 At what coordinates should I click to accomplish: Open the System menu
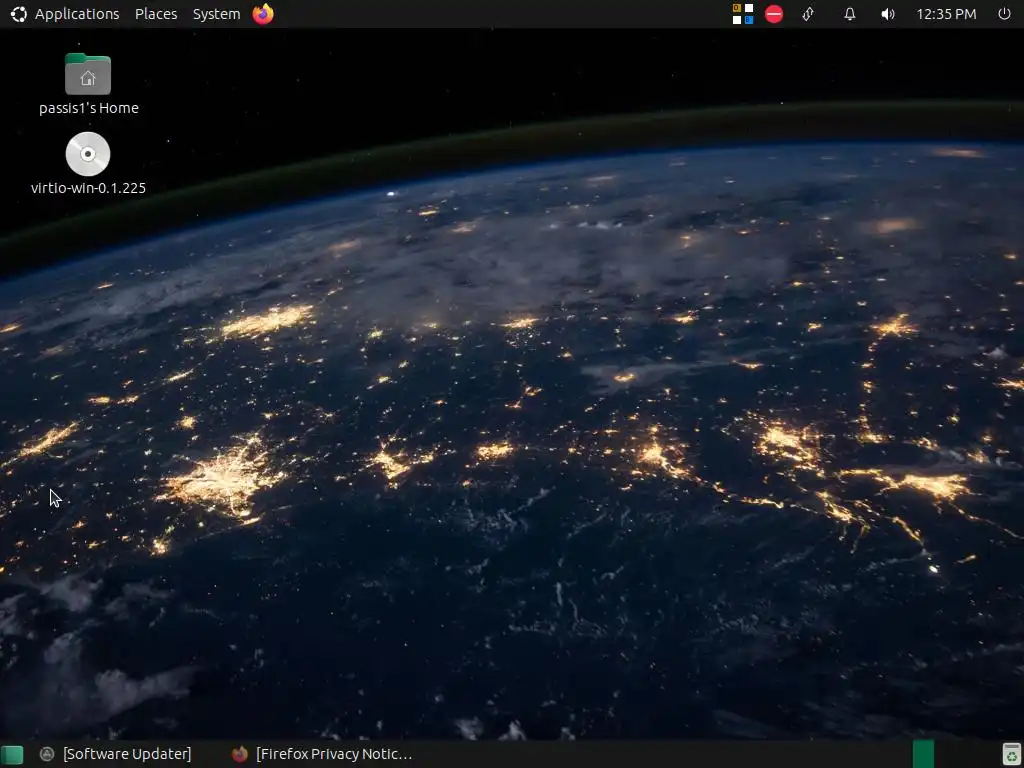pyautogui.click(x=216, y=14)
